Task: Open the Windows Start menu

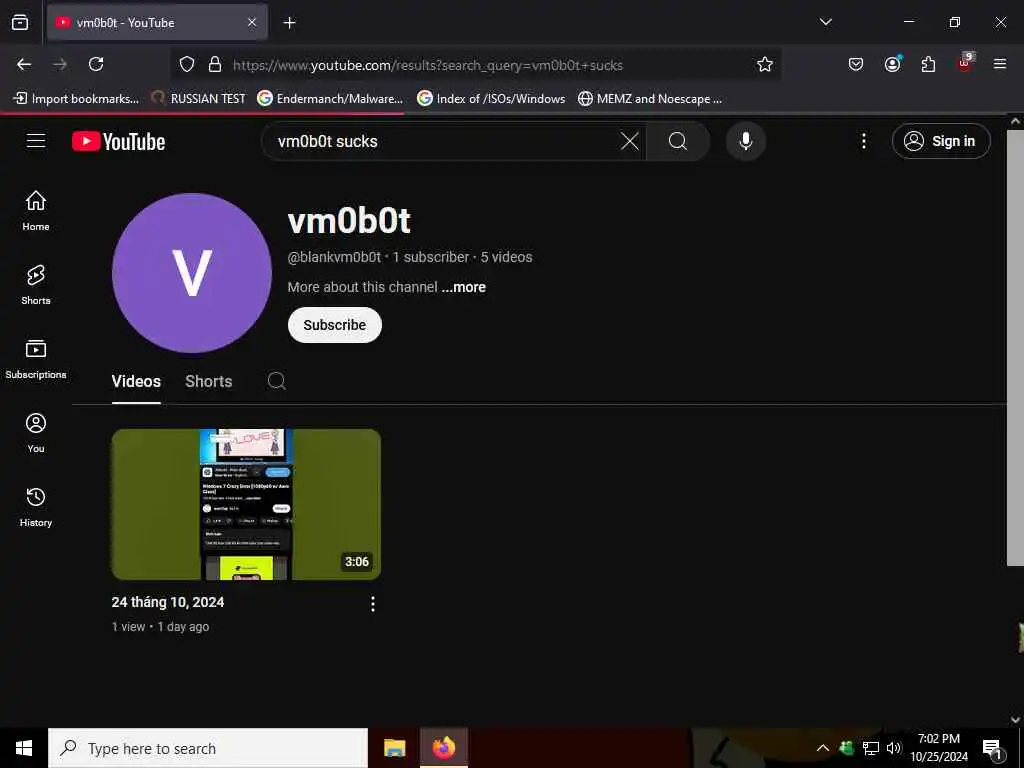Action: click(24, 748)
